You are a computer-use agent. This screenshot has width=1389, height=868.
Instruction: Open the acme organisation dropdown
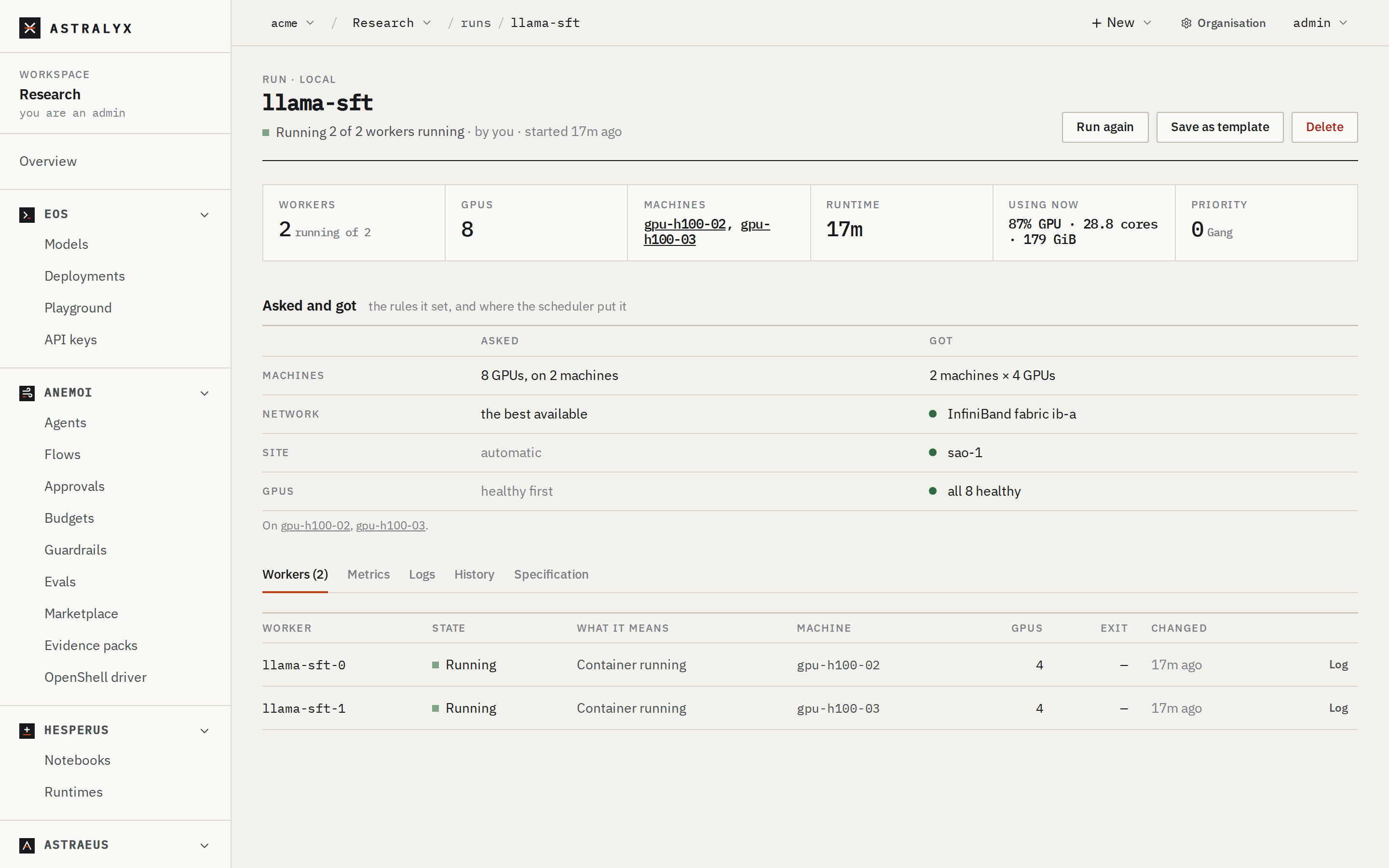(293, 23)
